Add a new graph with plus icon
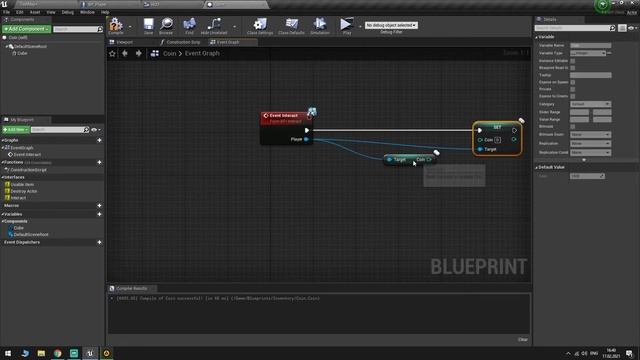 pyautogui.click(x=99, y=140)
